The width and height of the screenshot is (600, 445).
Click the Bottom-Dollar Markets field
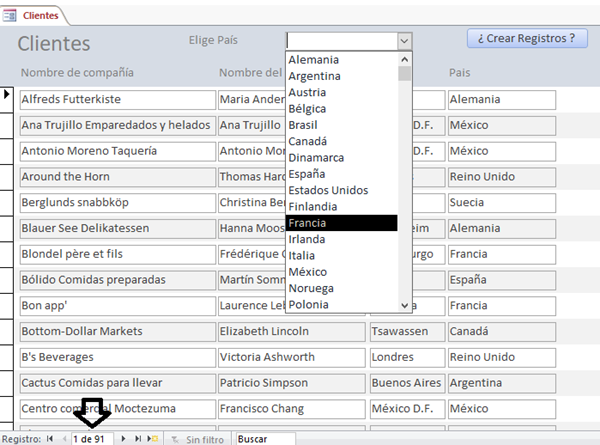pyautogui.click(x=117, y=331)
